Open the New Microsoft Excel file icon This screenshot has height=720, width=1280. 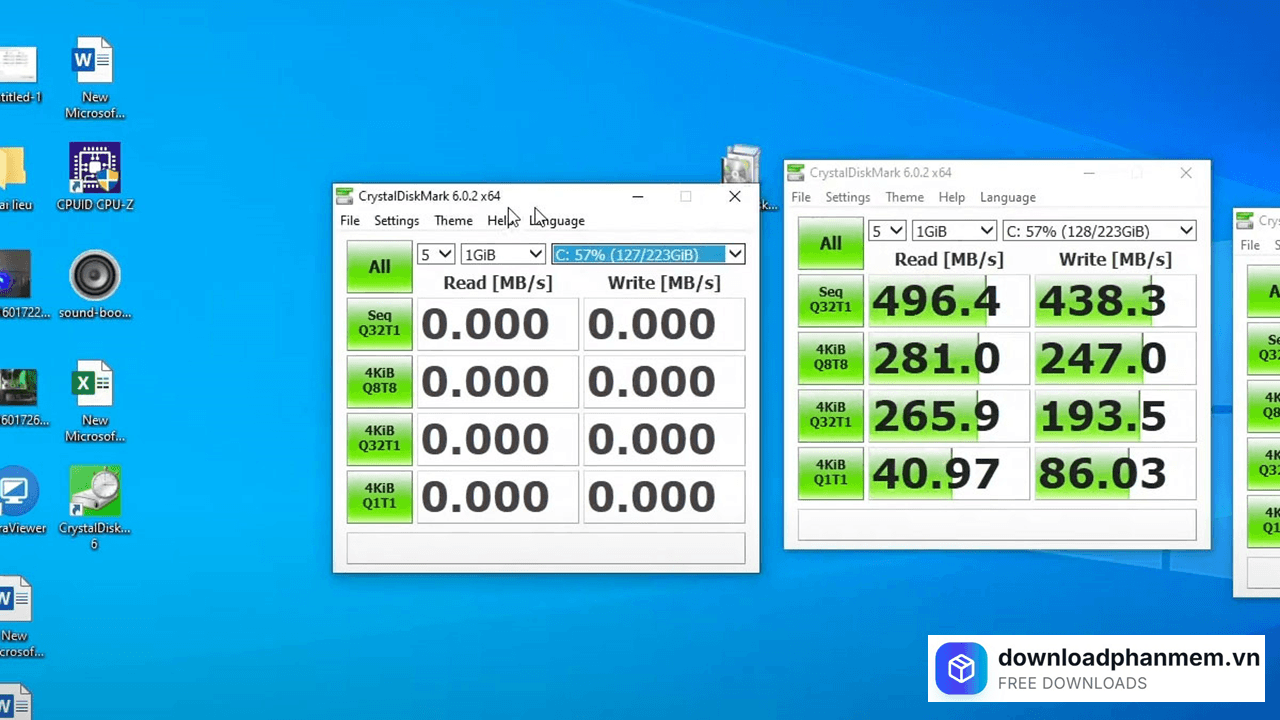95,384
